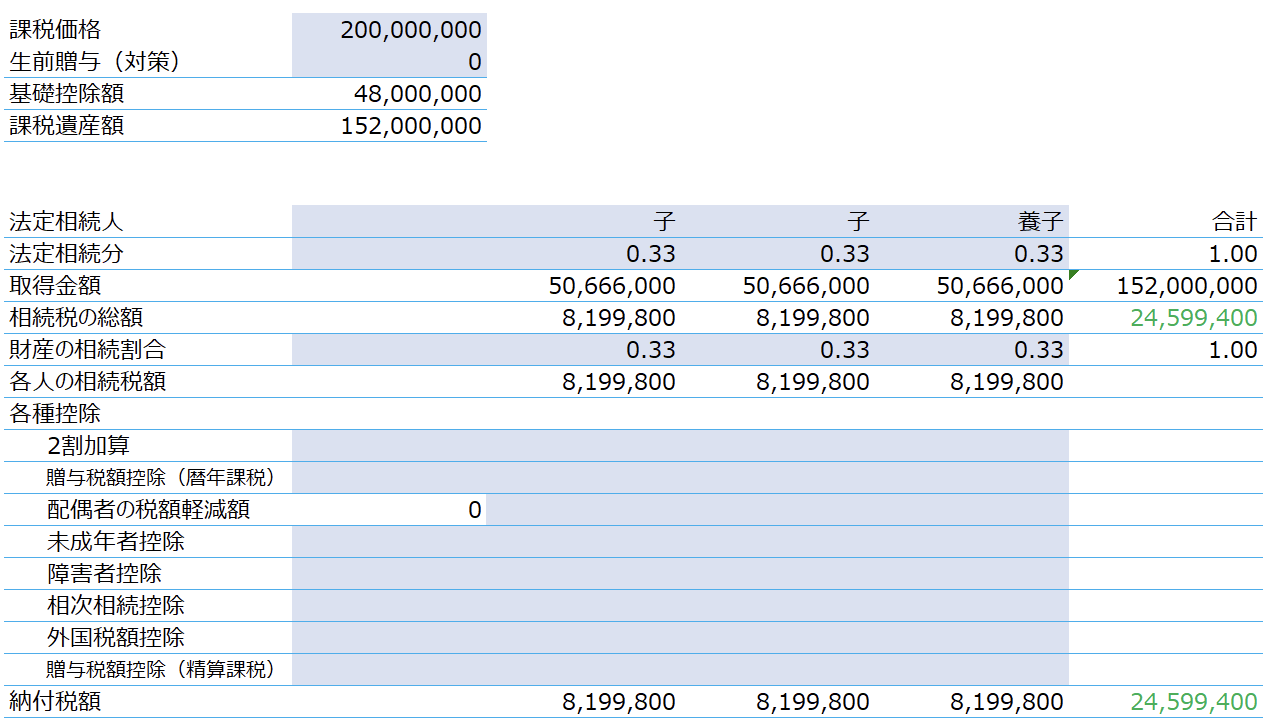The image size is (1274, 728).
Task: Select the 基礎控除額 value 48,000,000
Action: click(389, 94)
